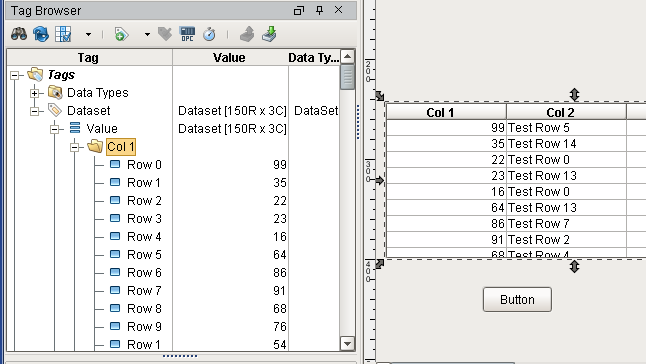Click top resize arrow handle of table
The width and height of the screenshot is (646, 364).
[574, 94]
